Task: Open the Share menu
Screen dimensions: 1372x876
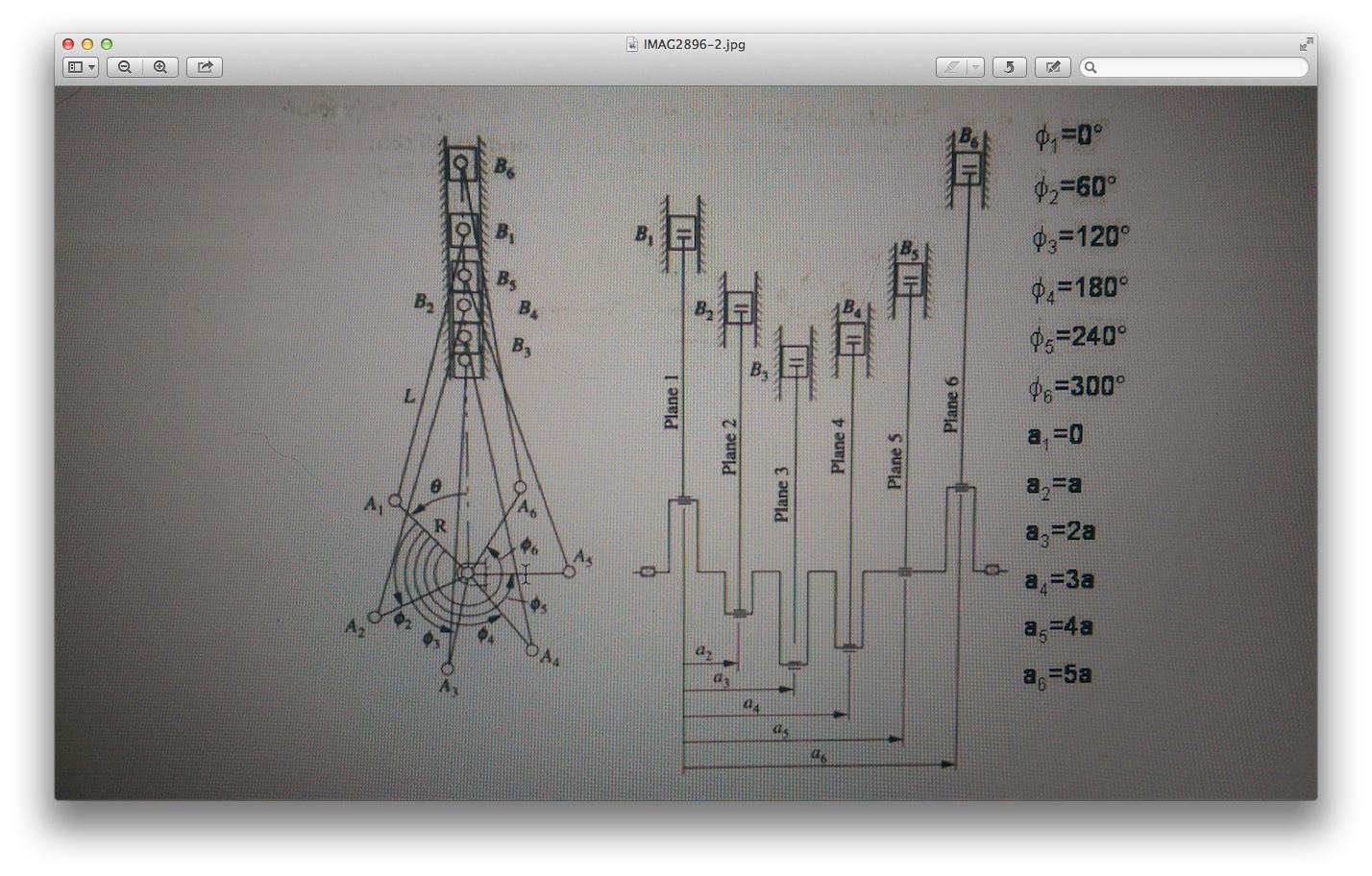Action: (205, 67)
